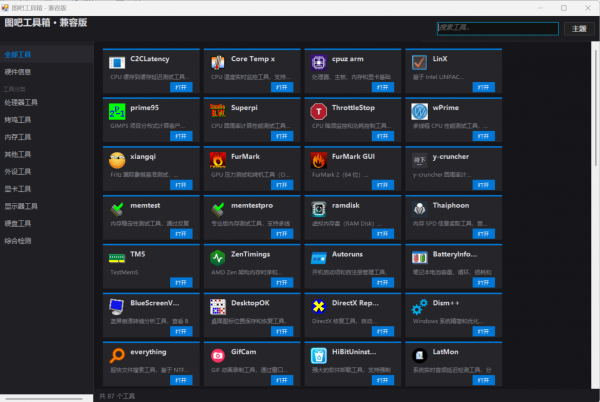Click the sidebar horizontal scrollbar
The width and height of the screenshot is (600, 402).
click(46, 398)
